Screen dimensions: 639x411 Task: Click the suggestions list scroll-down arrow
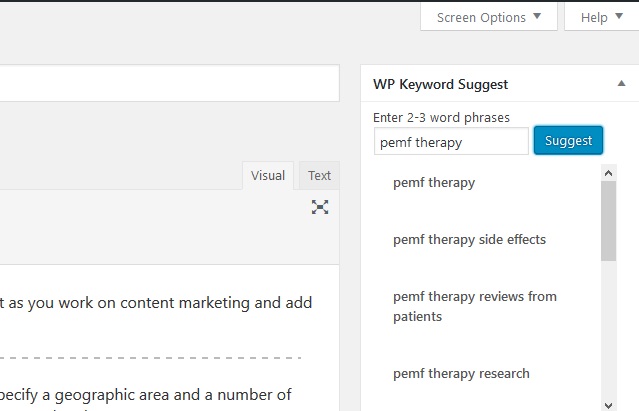tap(608, 405)
